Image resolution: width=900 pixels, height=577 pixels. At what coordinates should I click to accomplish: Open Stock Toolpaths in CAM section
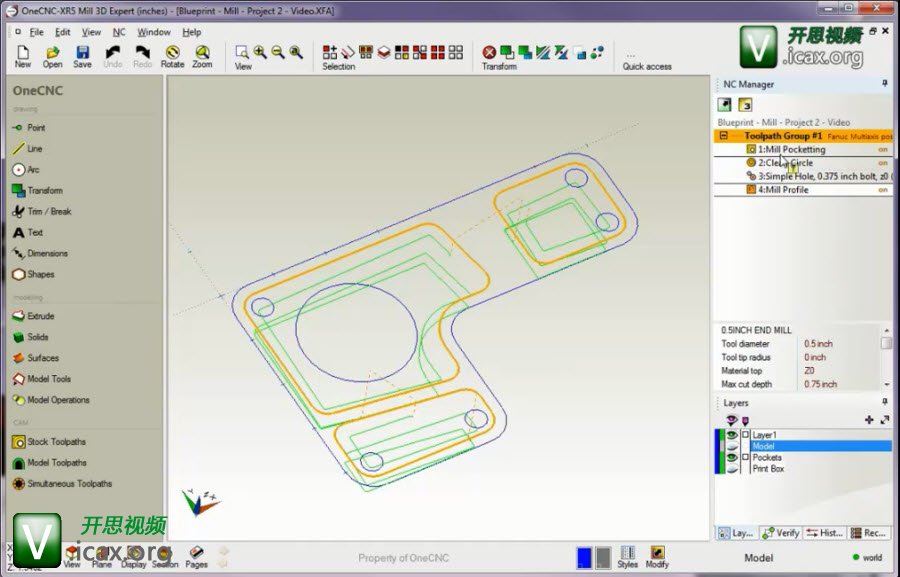[x=56, y=442]
